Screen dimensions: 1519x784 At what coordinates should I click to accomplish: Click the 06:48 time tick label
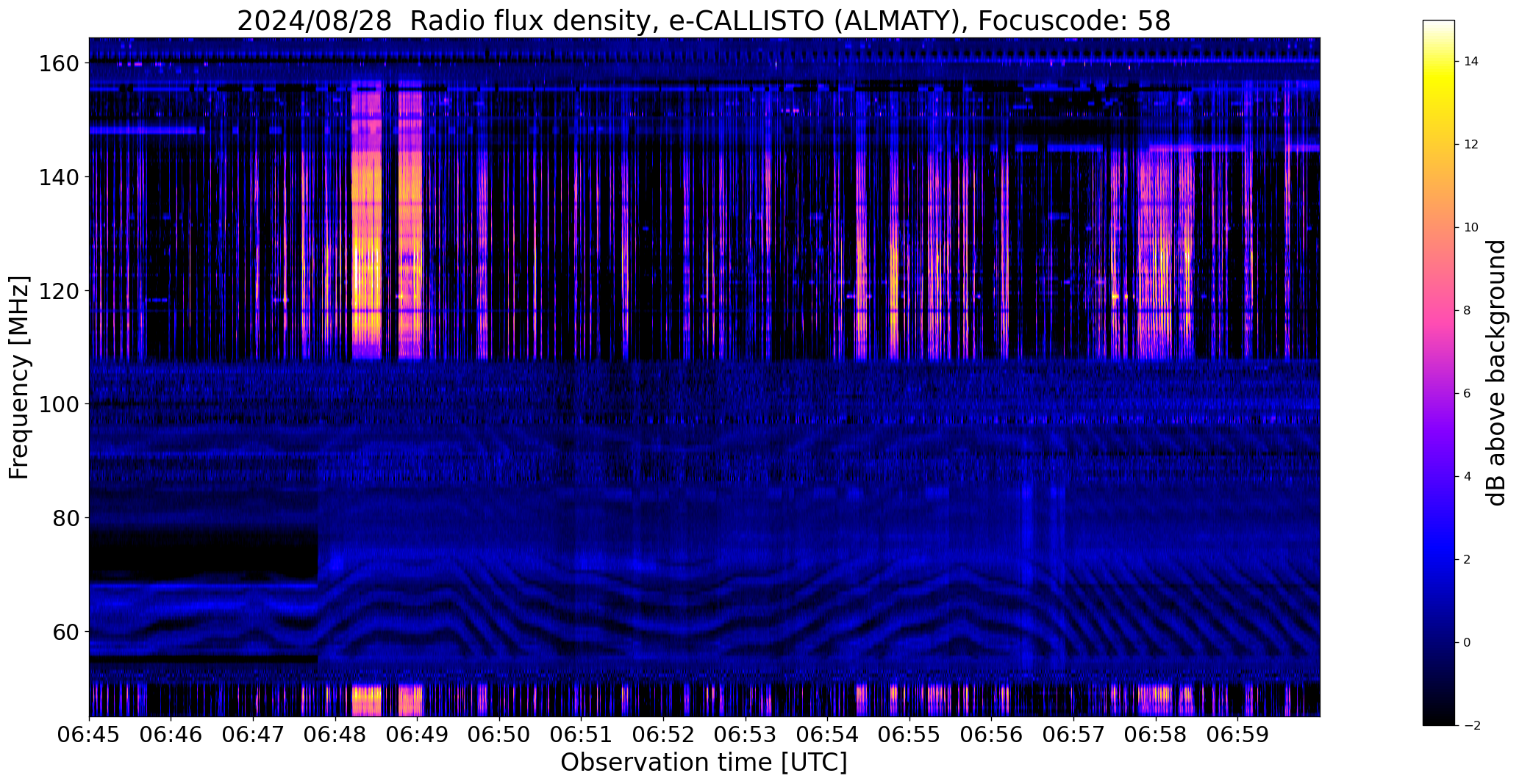tap(335, 734)
